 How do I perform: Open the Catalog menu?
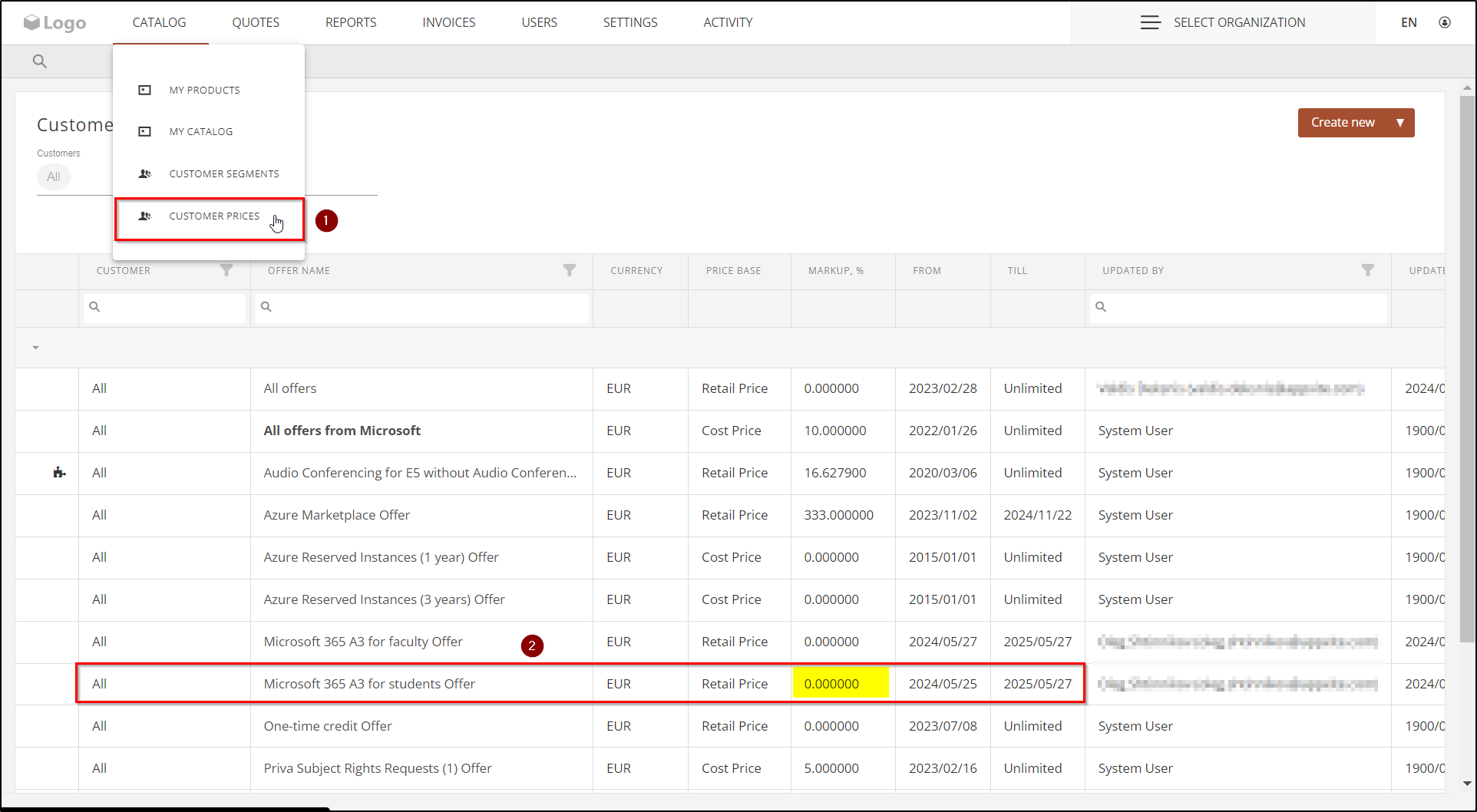coord(160,22)
